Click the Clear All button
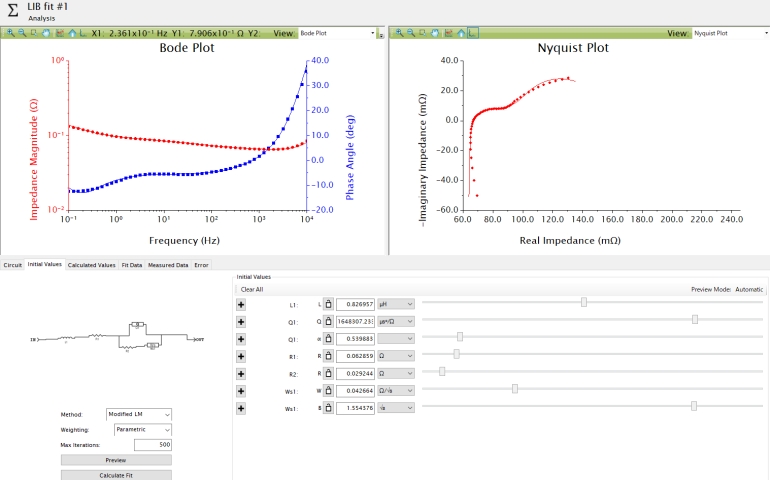Viewport: 770px width, 480px height. pyautogui.click(x=250, y=289)
